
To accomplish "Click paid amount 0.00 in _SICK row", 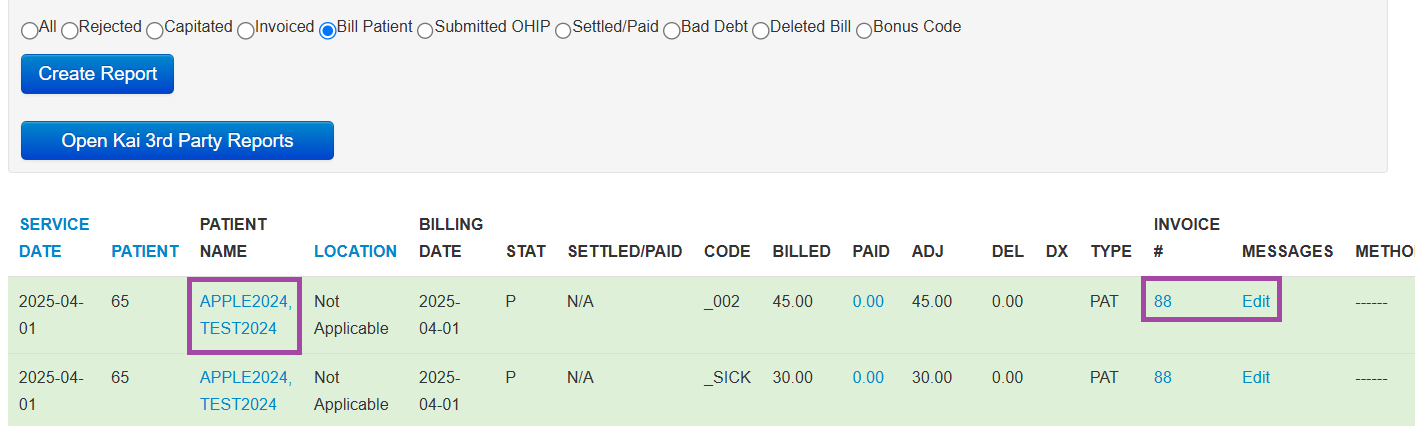I will (x=868, y=377).
